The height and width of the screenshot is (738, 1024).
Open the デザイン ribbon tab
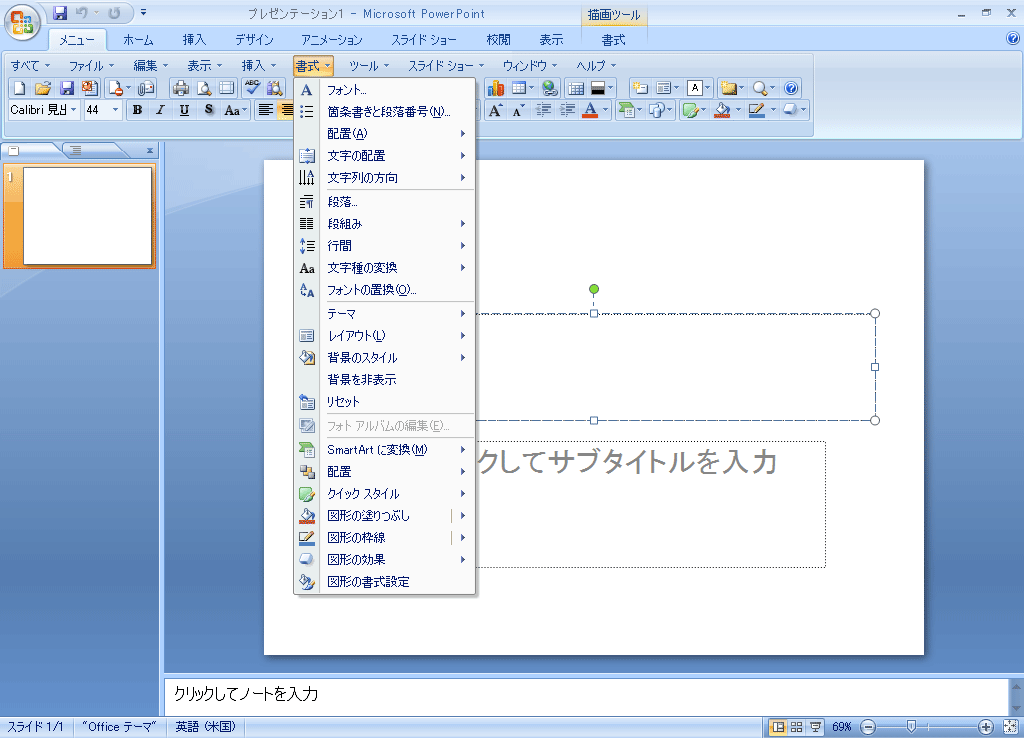[x=255, y=40]
